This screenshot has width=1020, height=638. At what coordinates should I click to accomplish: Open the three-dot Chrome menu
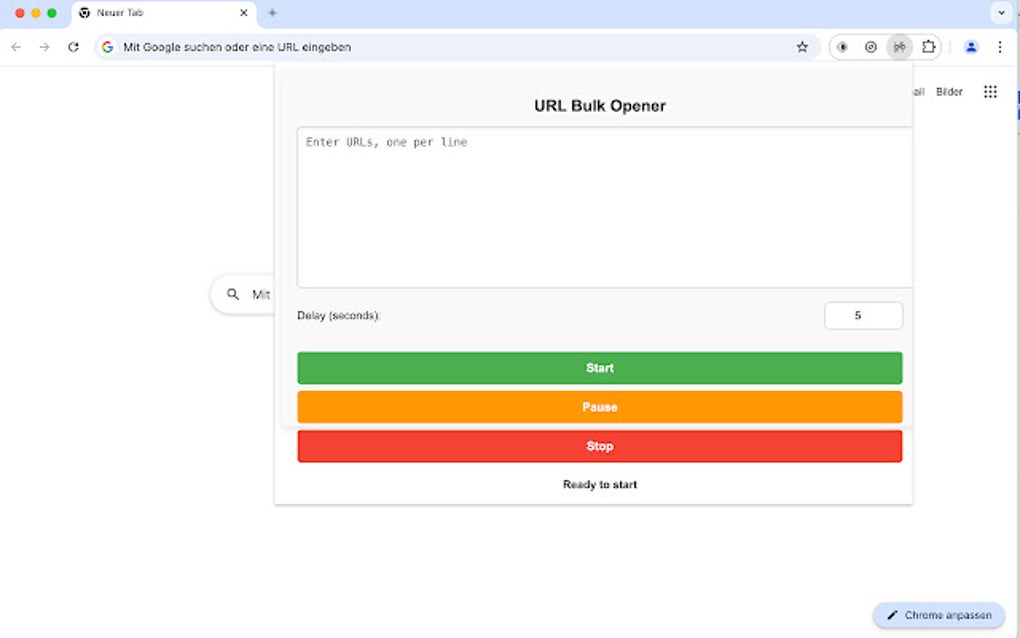(1001, 46)
